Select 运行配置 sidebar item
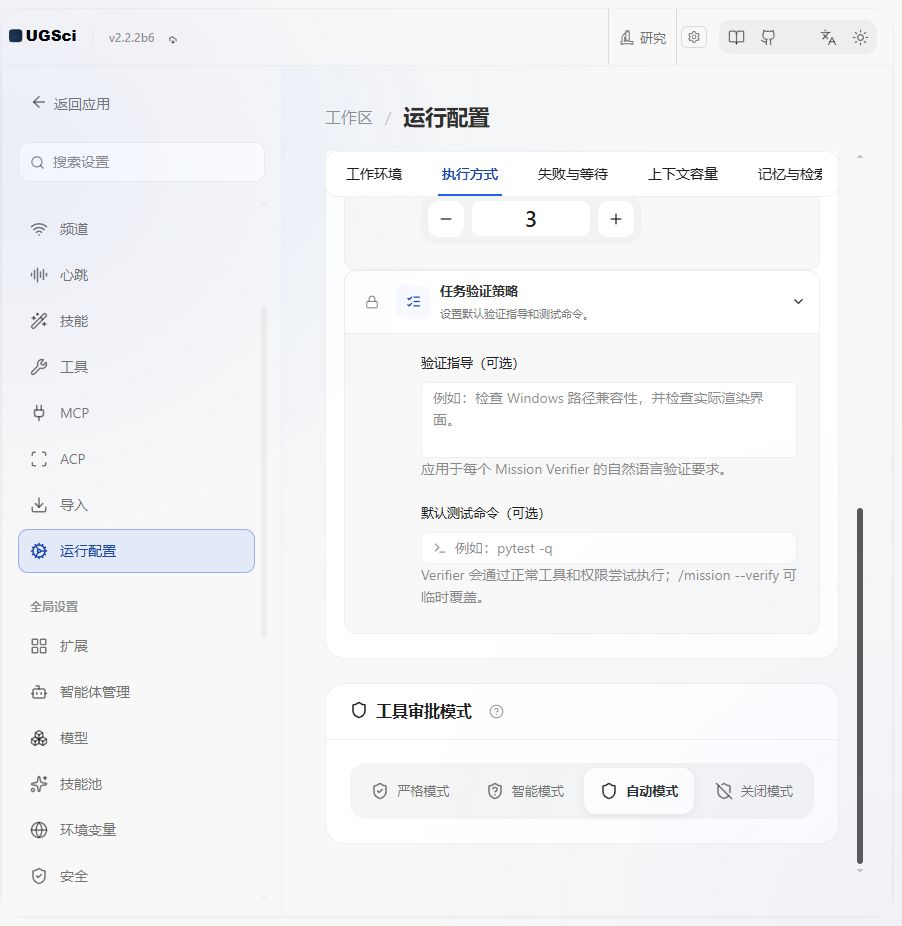The image size is (902, 926). (x=136, y=551)
